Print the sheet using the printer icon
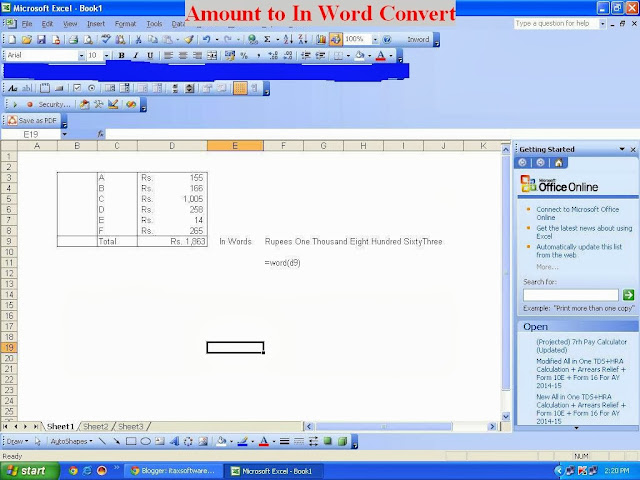 click(73, 39)
